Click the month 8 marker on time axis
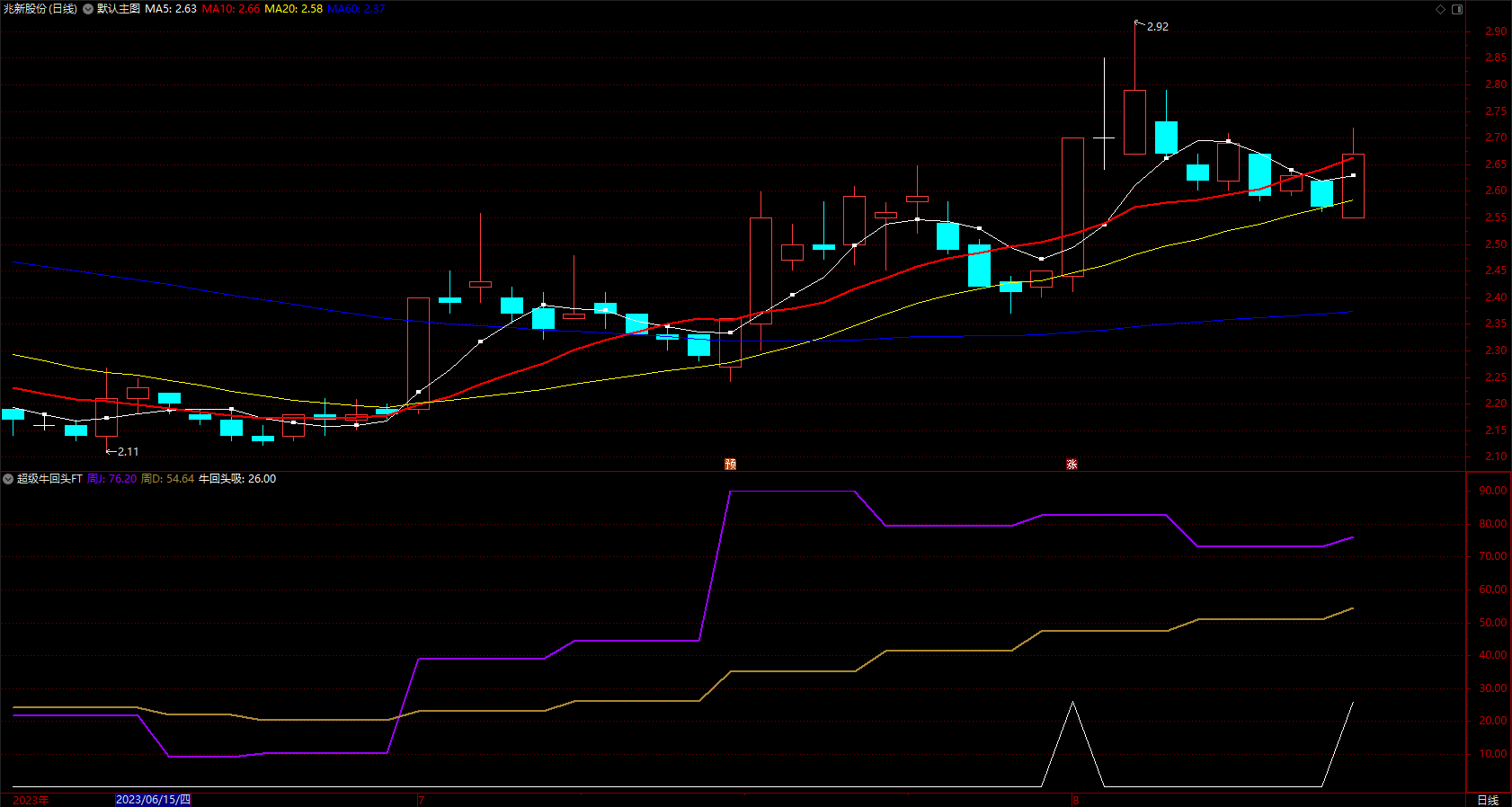The image size is (1512, 807). pyautogui.click(x=1075, y=800)
